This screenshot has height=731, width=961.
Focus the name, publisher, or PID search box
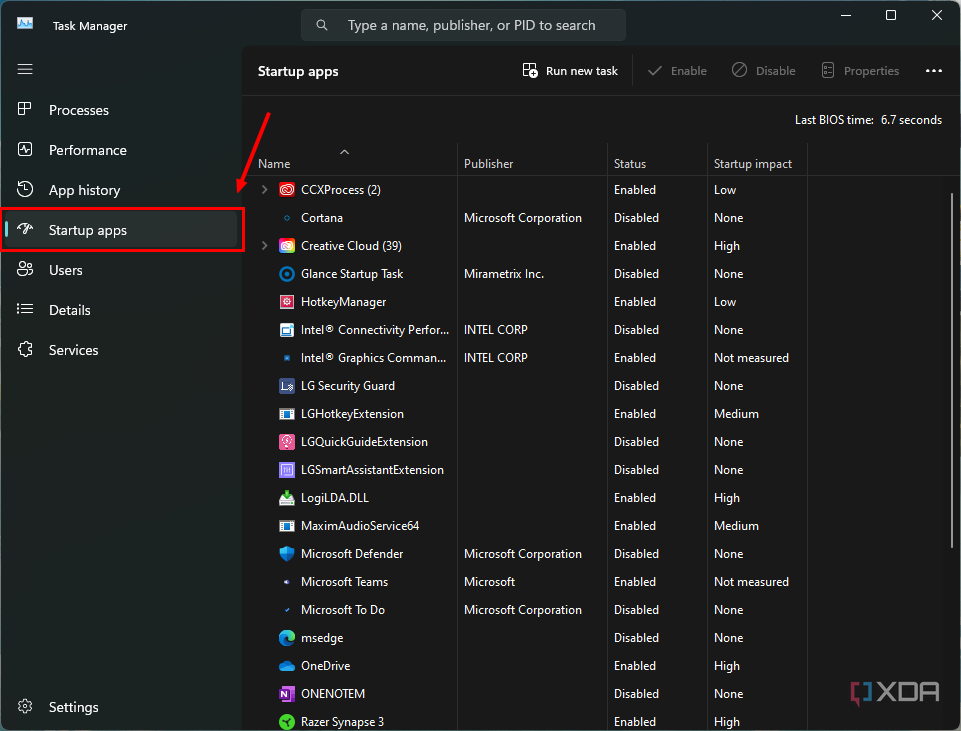point(463,25)
